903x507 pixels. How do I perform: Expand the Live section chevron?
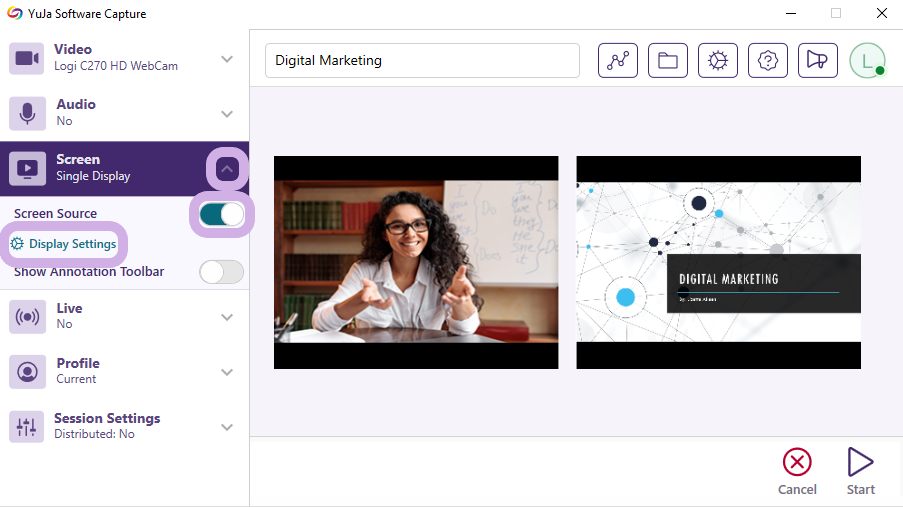[x=227, y=317]
